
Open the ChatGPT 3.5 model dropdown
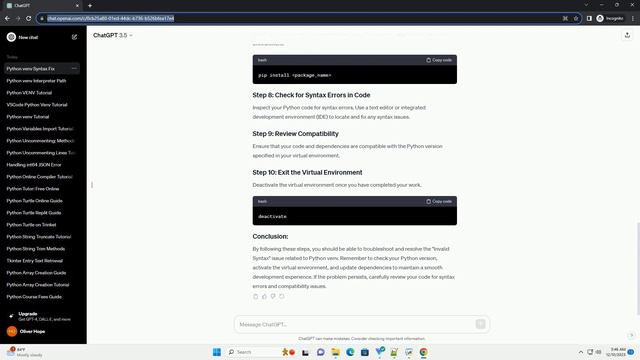113,36
